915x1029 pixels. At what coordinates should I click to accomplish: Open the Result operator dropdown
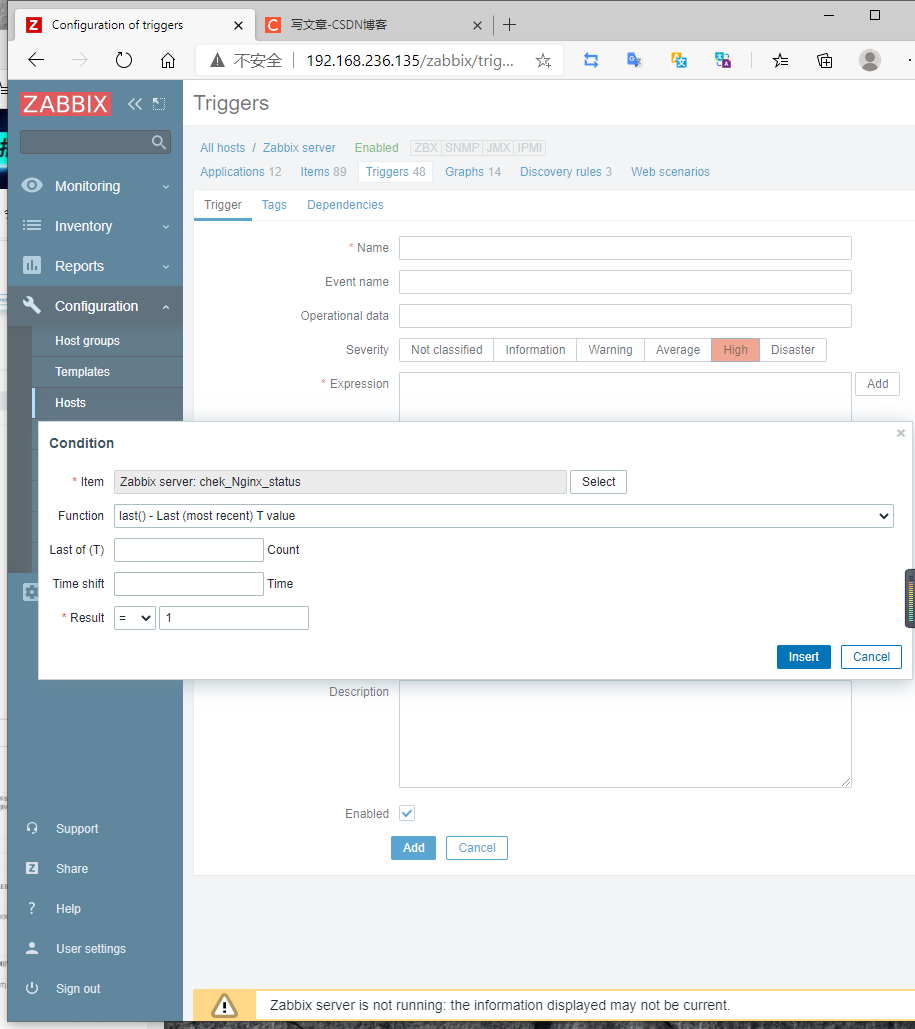[135, 618]
